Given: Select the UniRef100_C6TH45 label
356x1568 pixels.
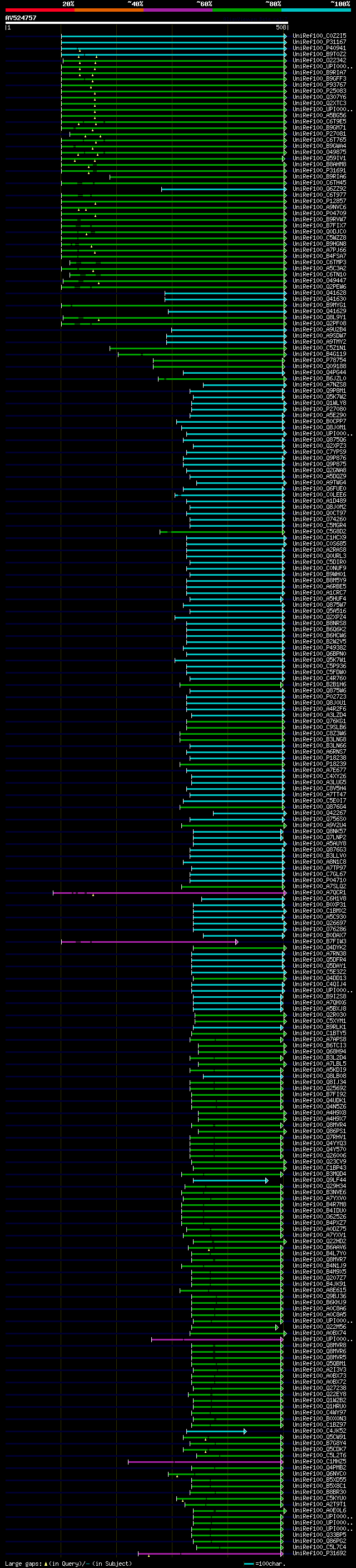Looking at the screenshot, I should (x=319, y=182).
